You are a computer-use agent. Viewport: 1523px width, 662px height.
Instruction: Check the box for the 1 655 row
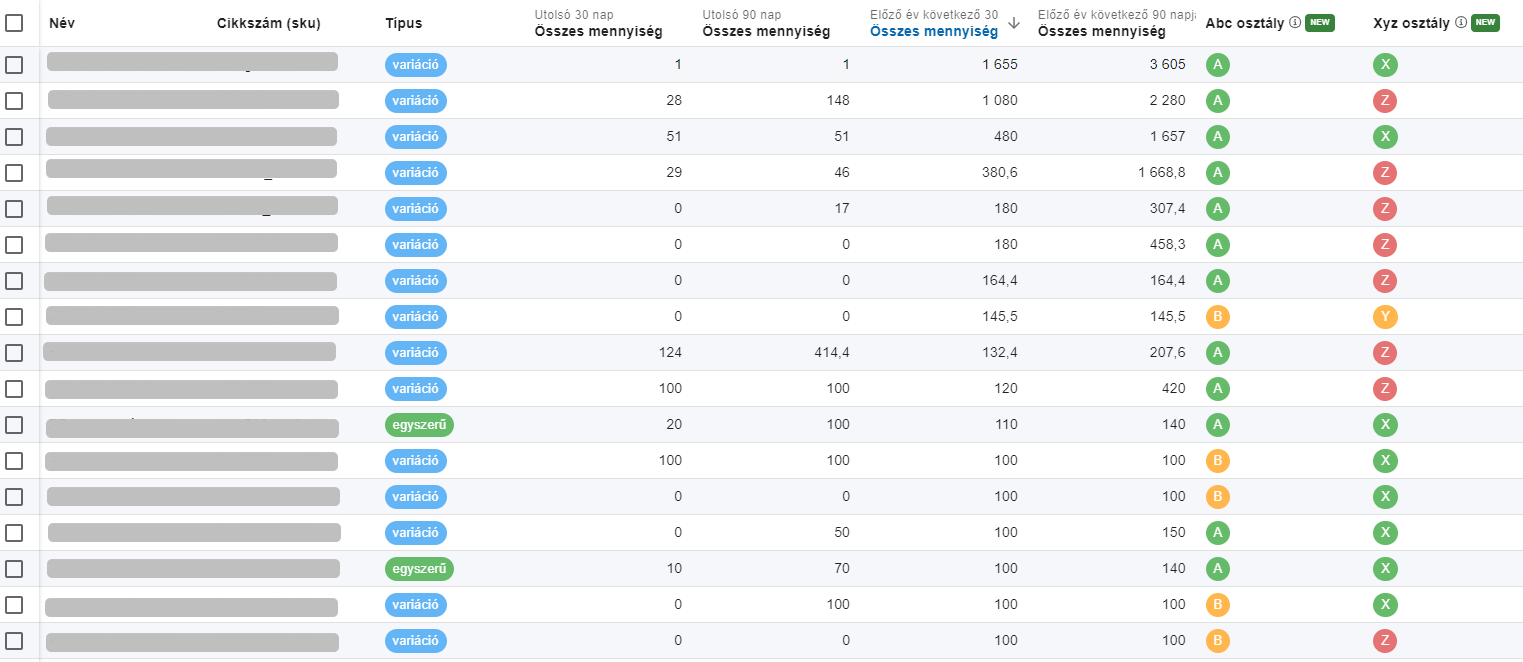pos(14,65)
